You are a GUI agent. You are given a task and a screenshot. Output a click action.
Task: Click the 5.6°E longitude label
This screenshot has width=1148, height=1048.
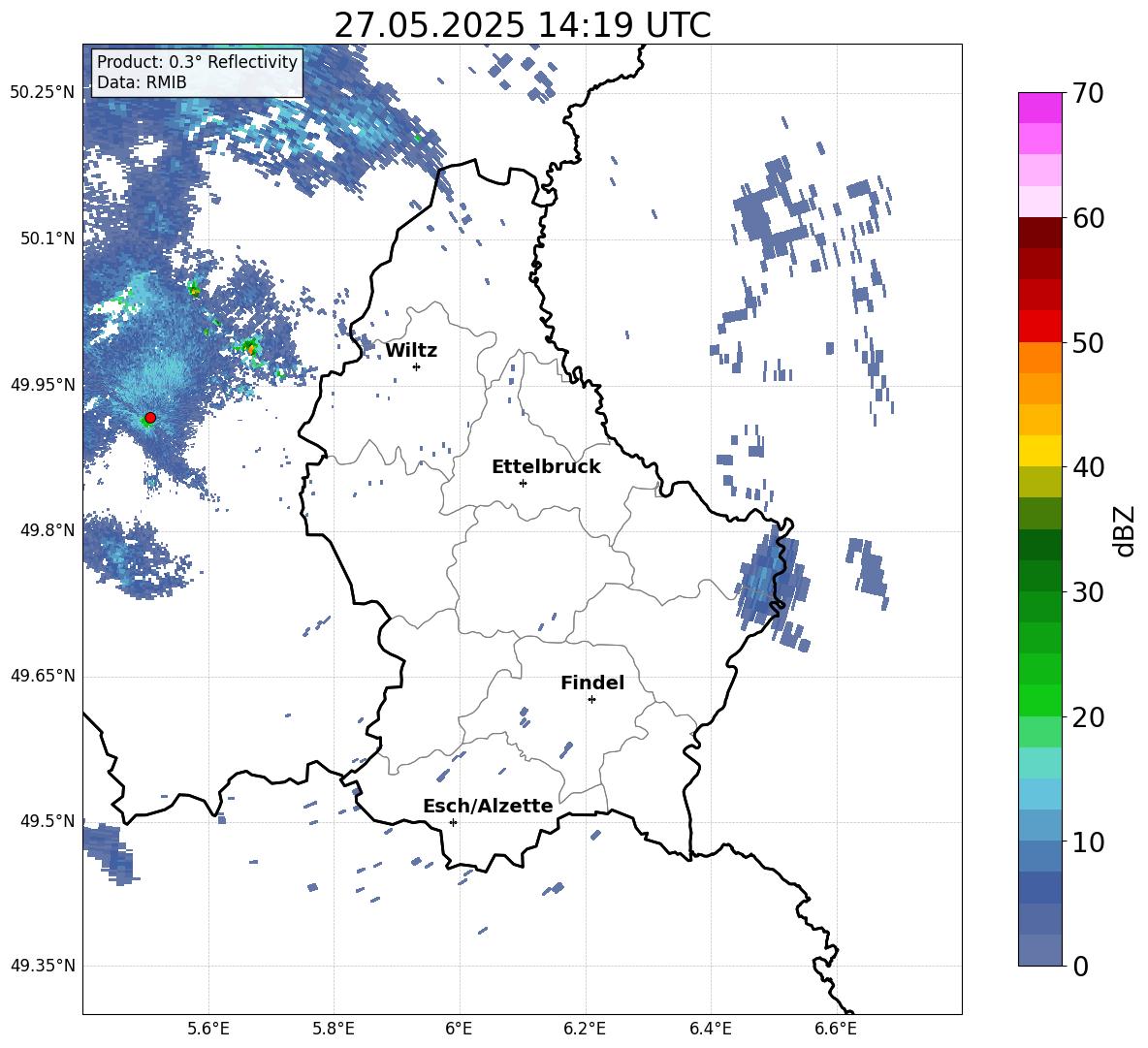tap(208, 1030)
